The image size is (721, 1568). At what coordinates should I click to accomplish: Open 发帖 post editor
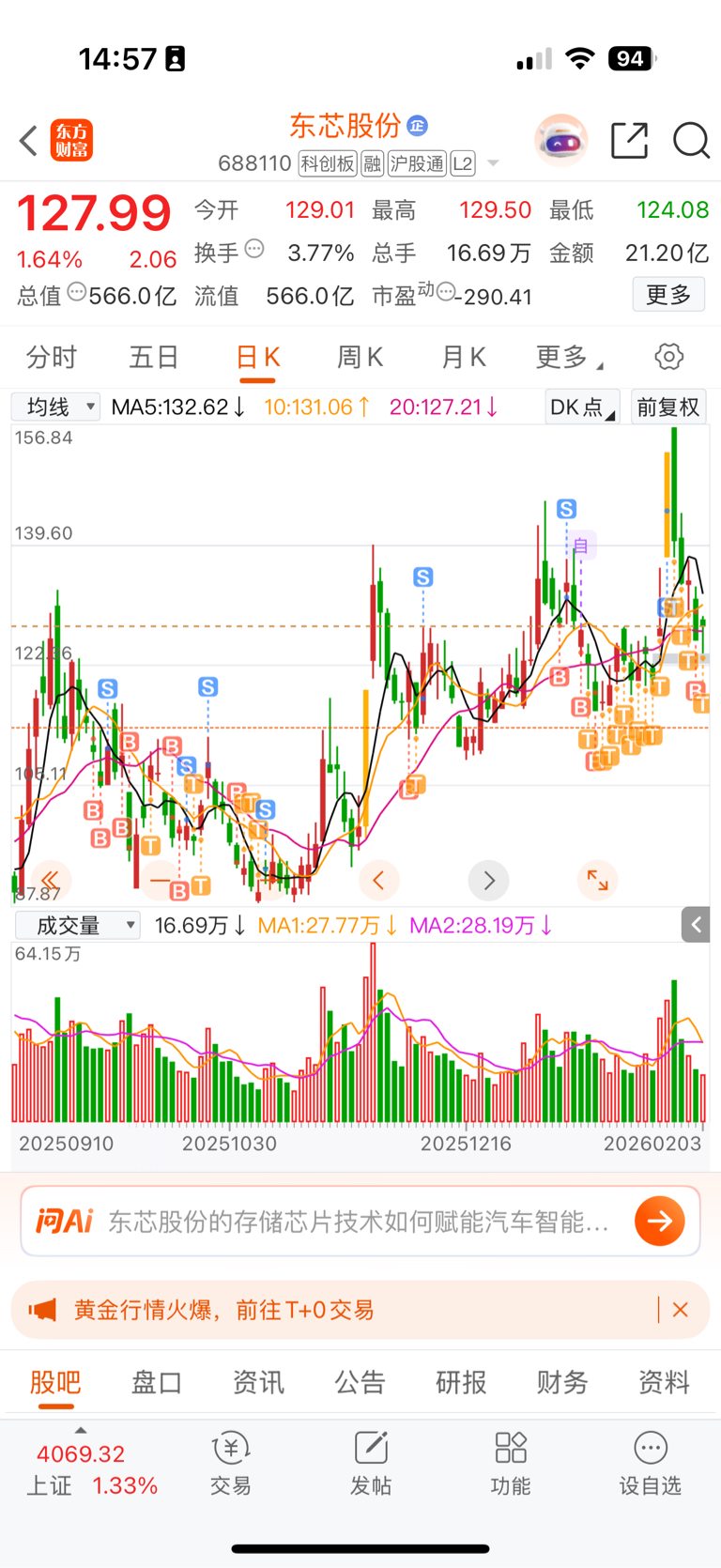click(x=371, y=1463)
